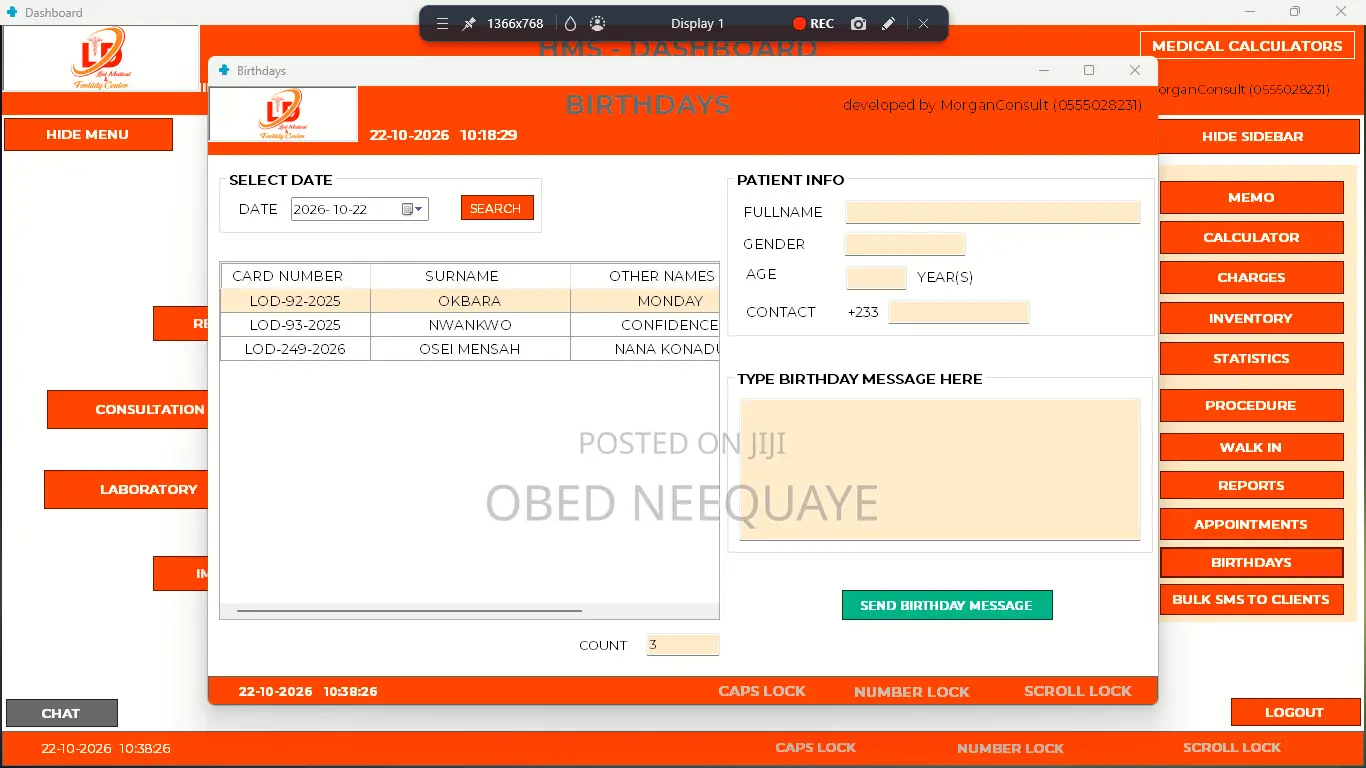
Task: Click the SEARCH button
Action: pyautogui.click(x=497, y=208)
